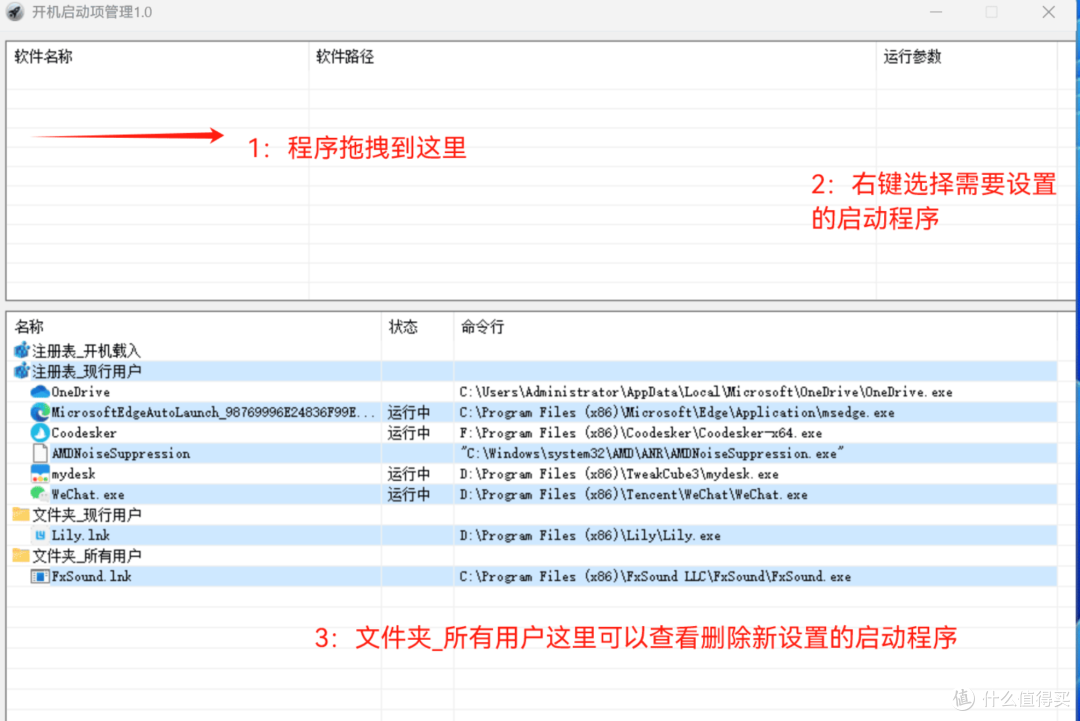Click the 文件夹_现行用户 folder icon
The height and width of the screenshot is (721, 1080).
point(21,514)
